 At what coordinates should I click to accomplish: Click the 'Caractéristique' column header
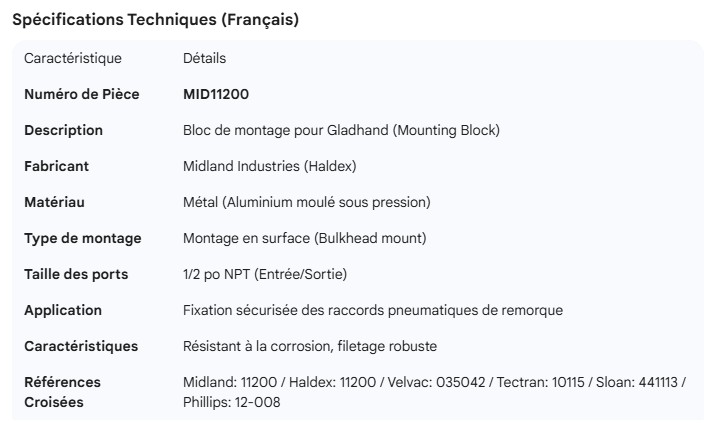pos(72,58)
